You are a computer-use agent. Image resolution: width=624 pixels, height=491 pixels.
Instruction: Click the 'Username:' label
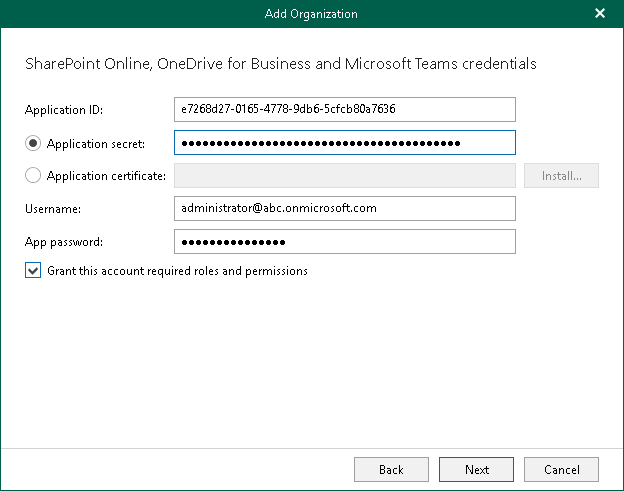pyautogui.click(x=53, y=209)
